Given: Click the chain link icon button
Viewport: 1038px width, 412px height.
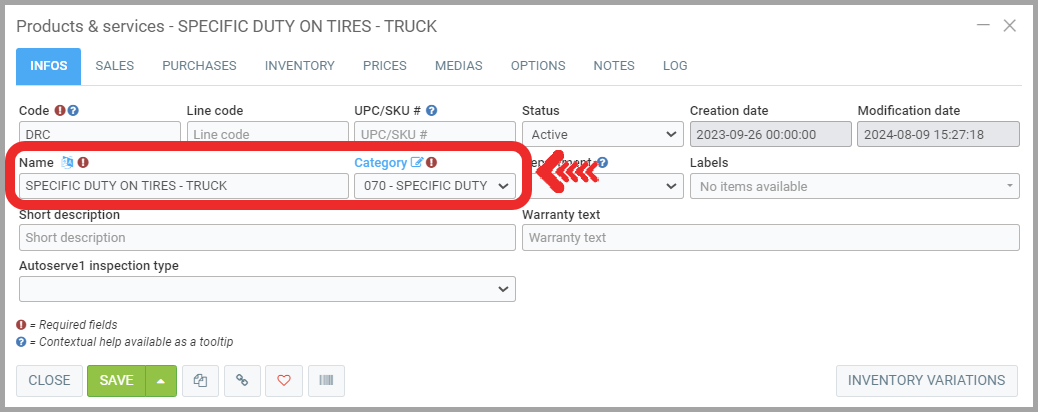Looking at the screenshot, I should tap(241, 381).
